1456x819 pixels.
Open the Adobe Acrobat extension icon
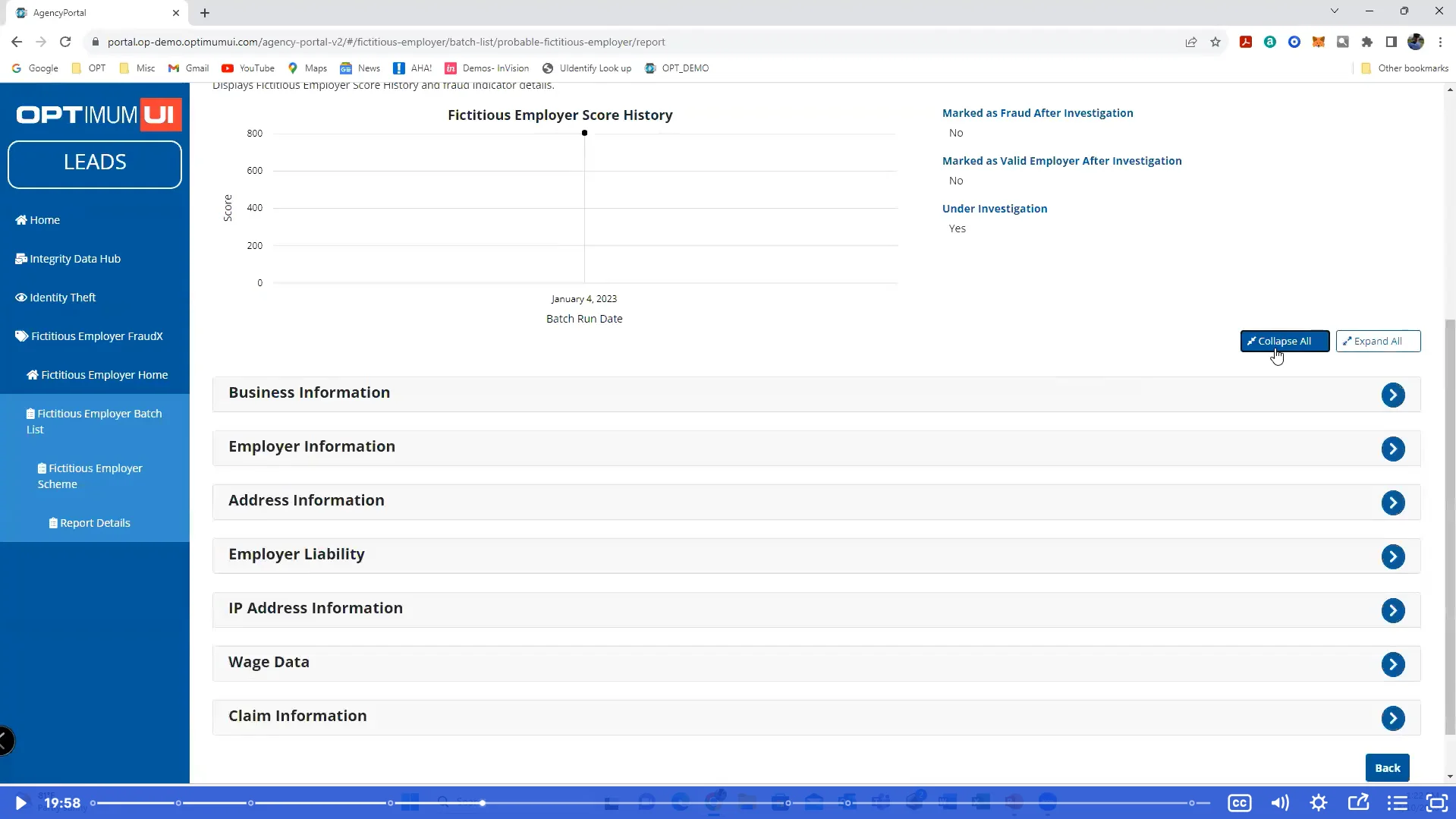tap(1245, 42)
